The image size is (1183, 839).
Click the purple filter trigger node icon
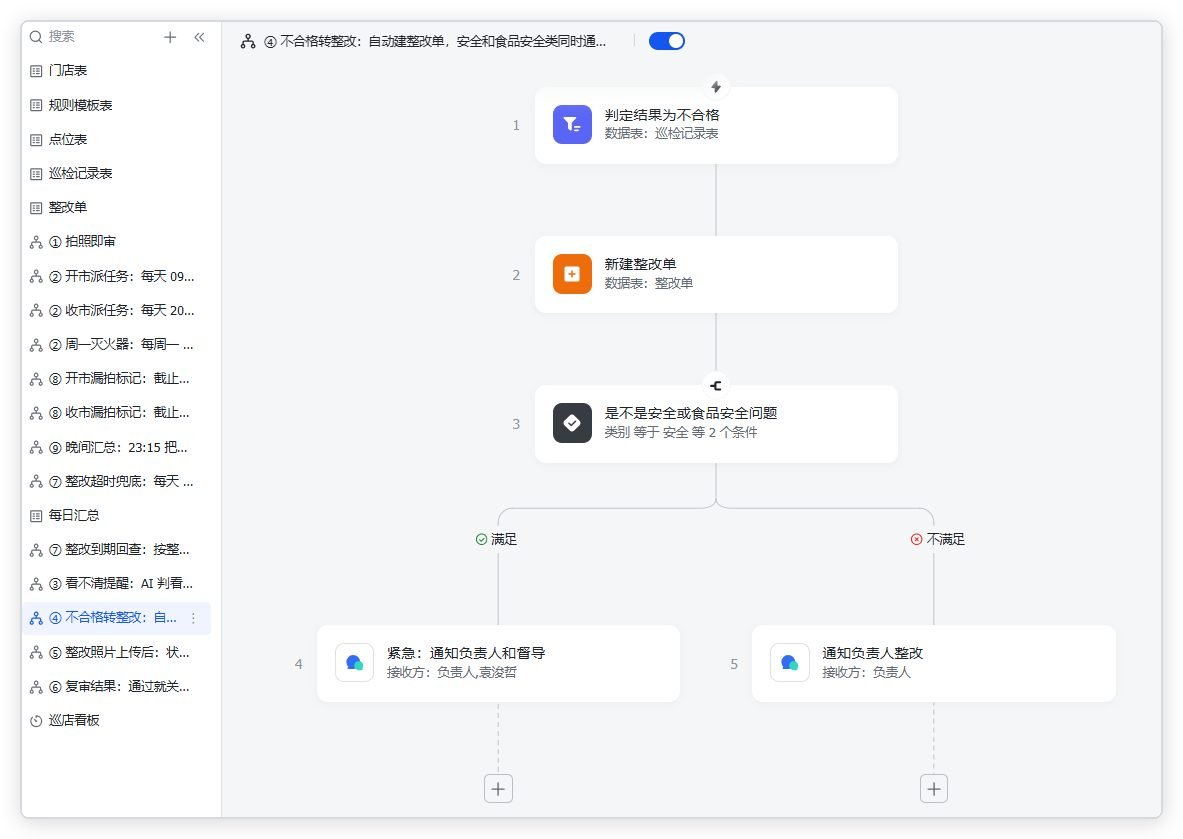[x=572, y=124]
